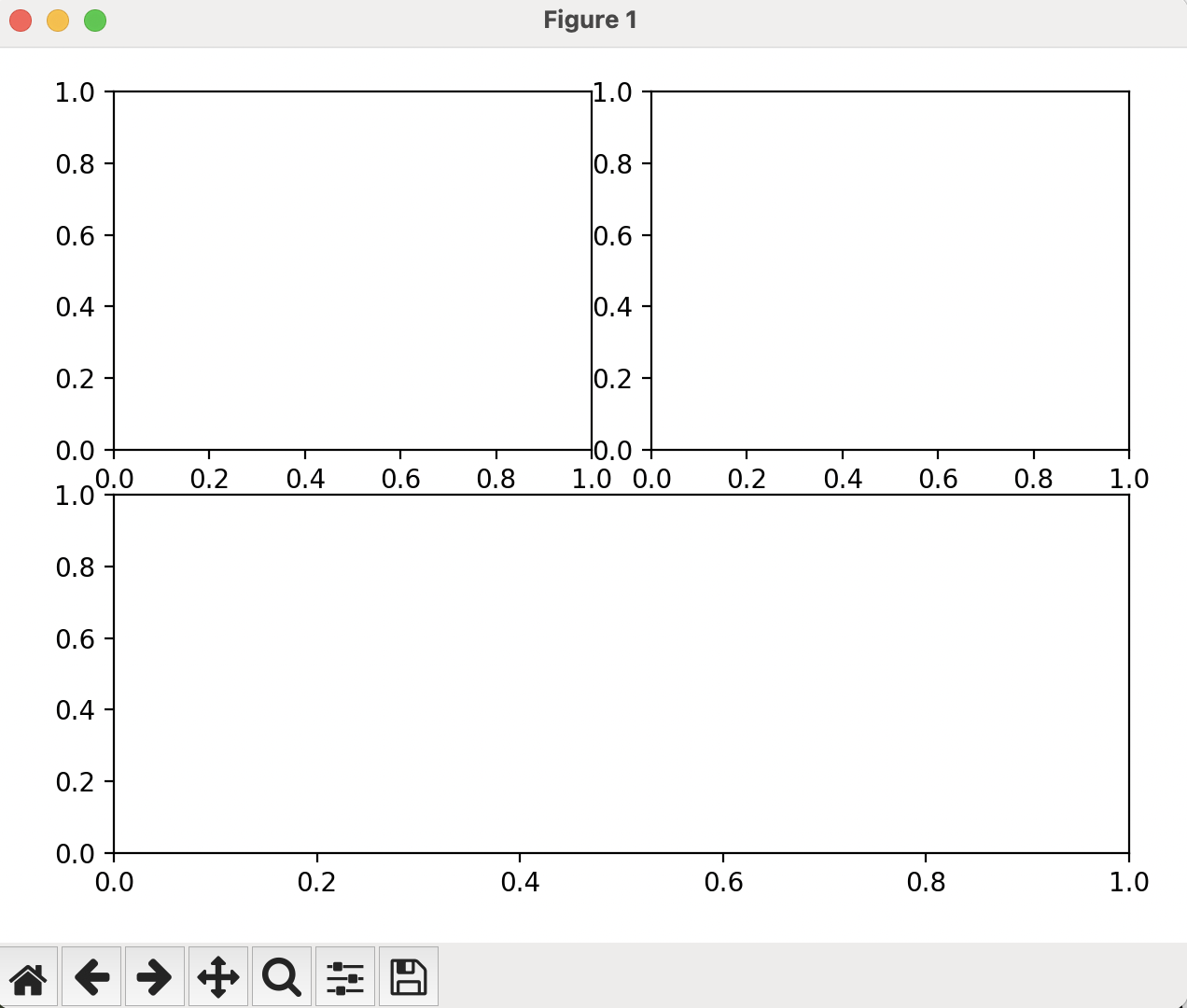This screenshot has height=1008, width=1187.
Task: Click the 1.0 y-axis tick label on top-left plot
Action: tap(75, 92)
